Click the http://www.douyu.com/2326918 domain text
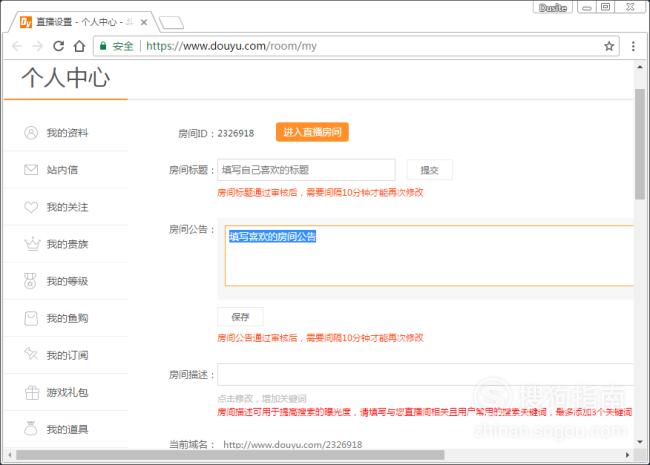 [293, 445]
